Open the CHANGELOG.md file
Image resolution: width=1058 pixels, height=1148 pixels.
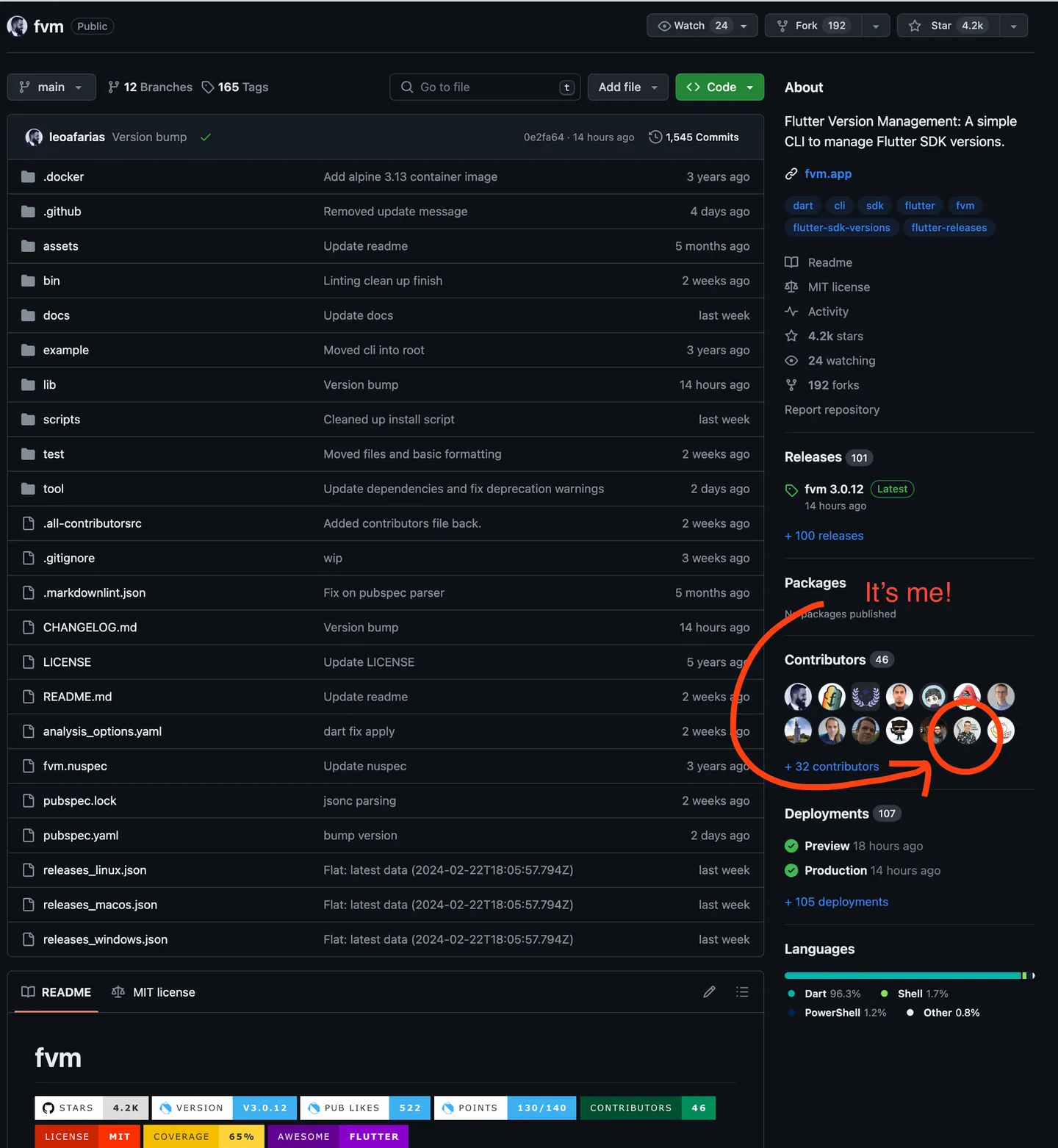90,628
